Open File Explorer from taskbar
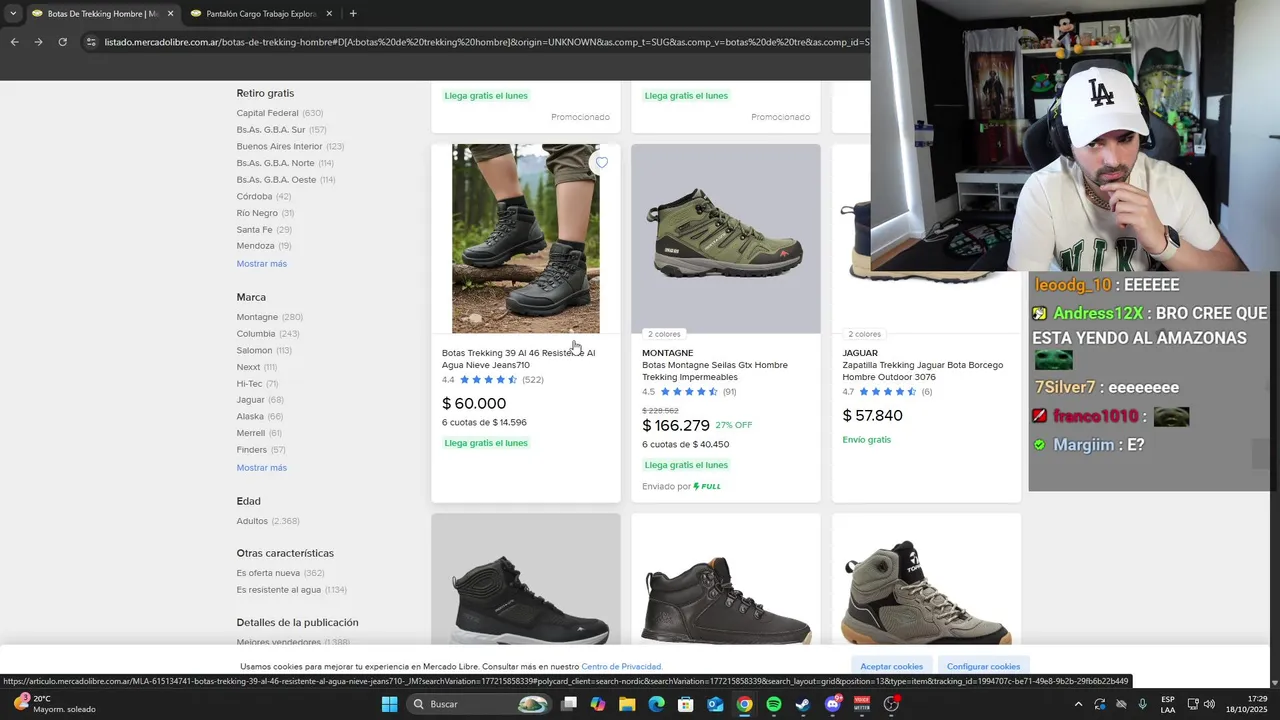The height and width of the screenshot is (720, 1280). (x=627, y=704)
